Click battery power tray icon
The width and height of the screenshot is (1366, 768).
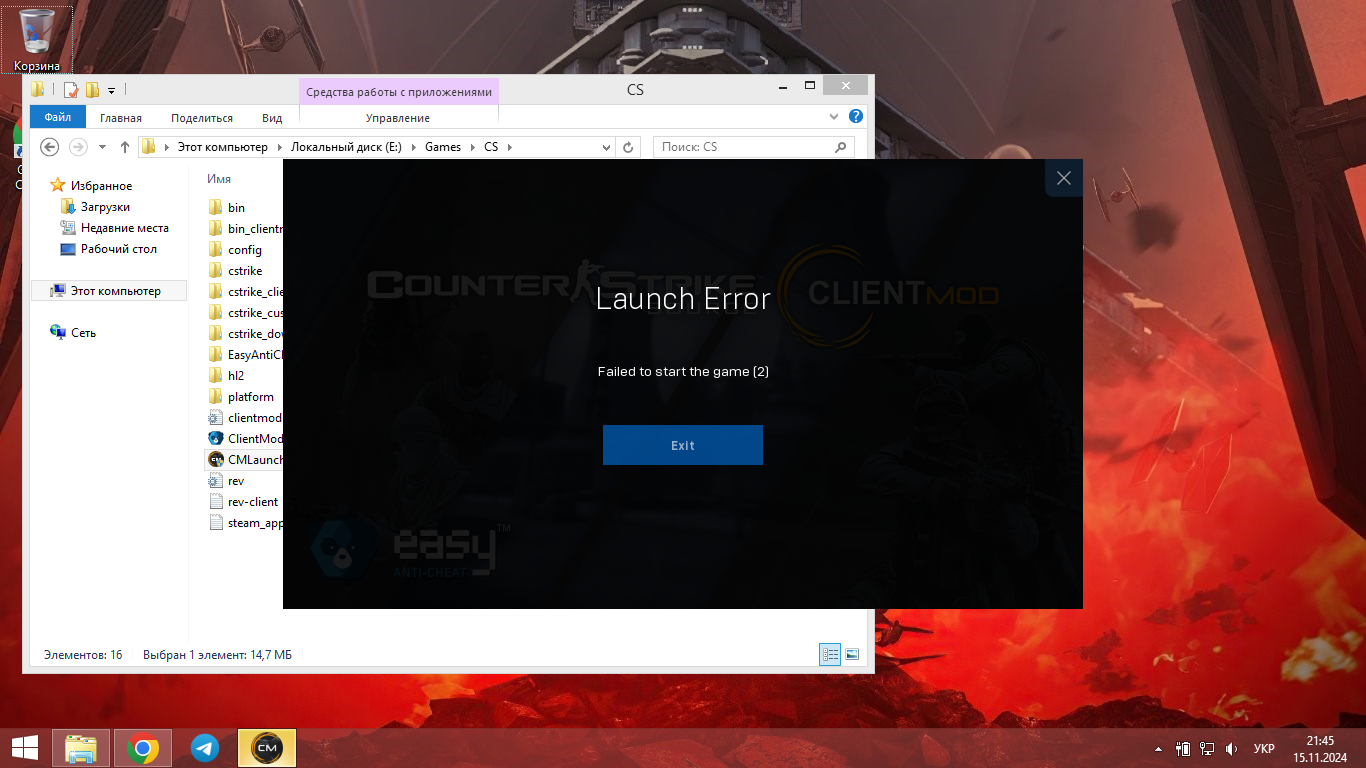(x=1183, y=748)
